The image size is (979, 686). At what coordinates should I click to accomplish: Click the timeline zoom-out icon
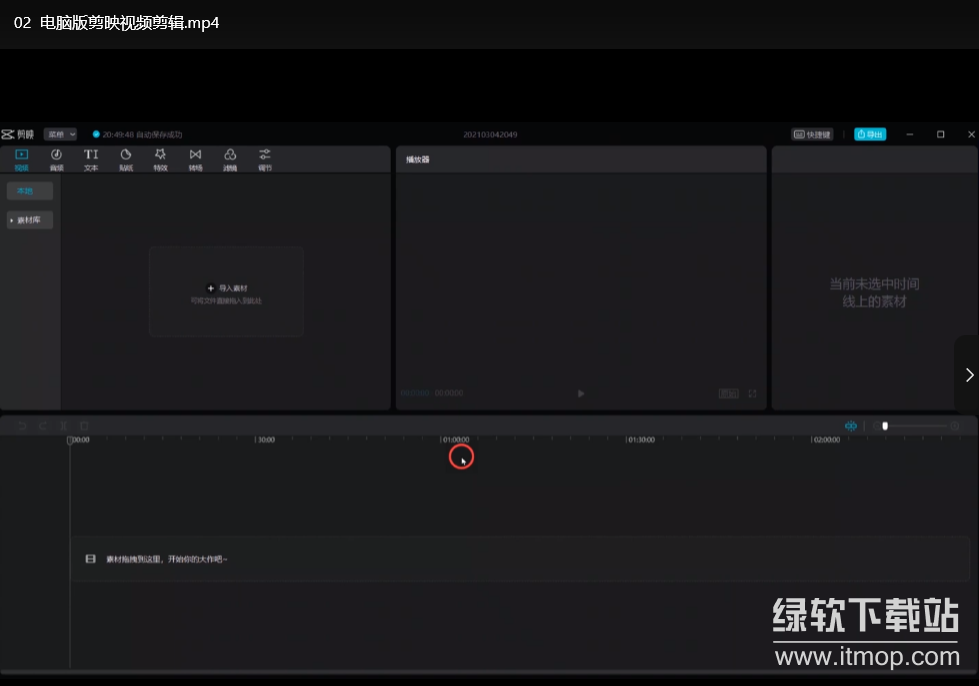tap(876, 426)
